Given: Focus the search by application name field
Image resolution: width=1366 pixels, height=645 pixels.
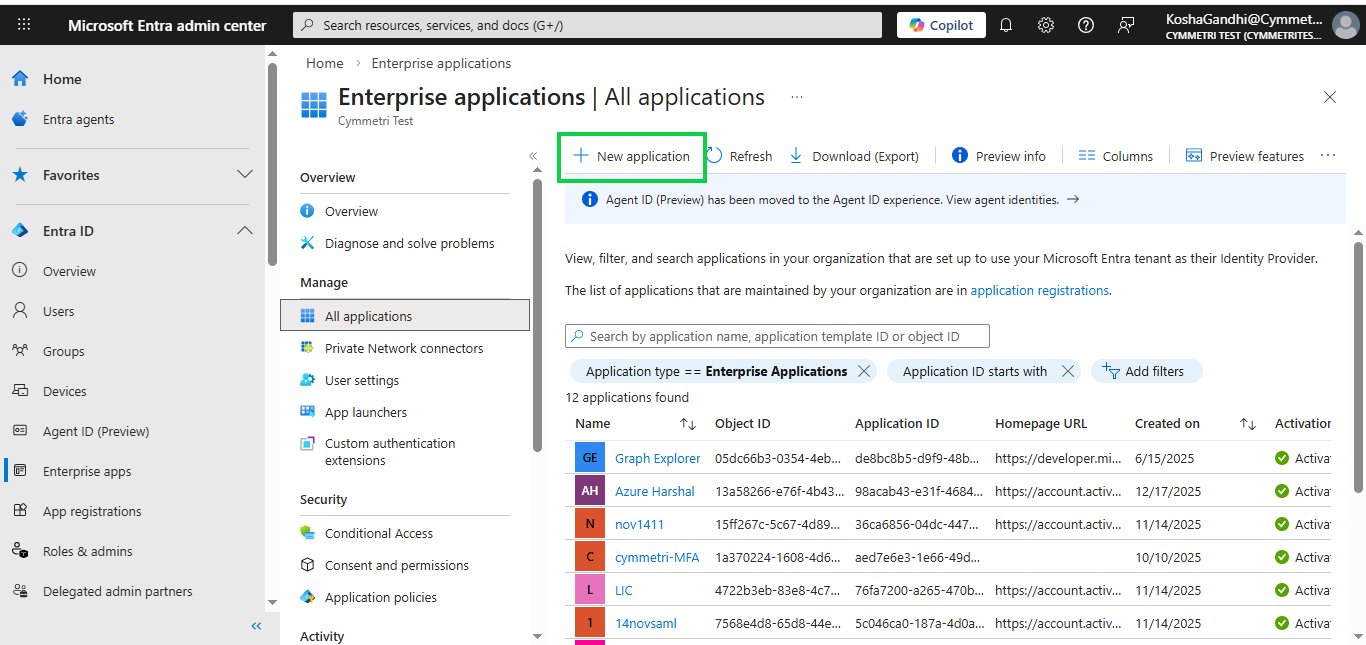Looking at the screenshot, I should [x=777, y=336].
